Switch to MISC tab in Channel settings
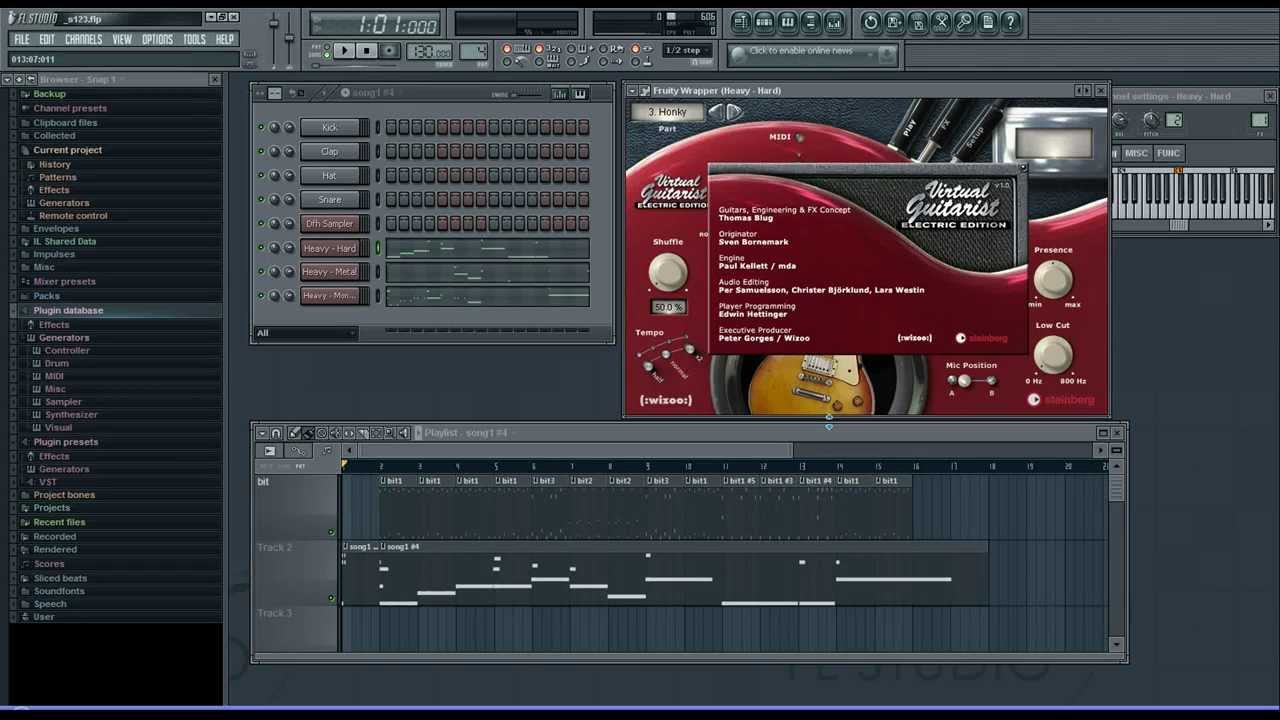 tap(1137, 153)
